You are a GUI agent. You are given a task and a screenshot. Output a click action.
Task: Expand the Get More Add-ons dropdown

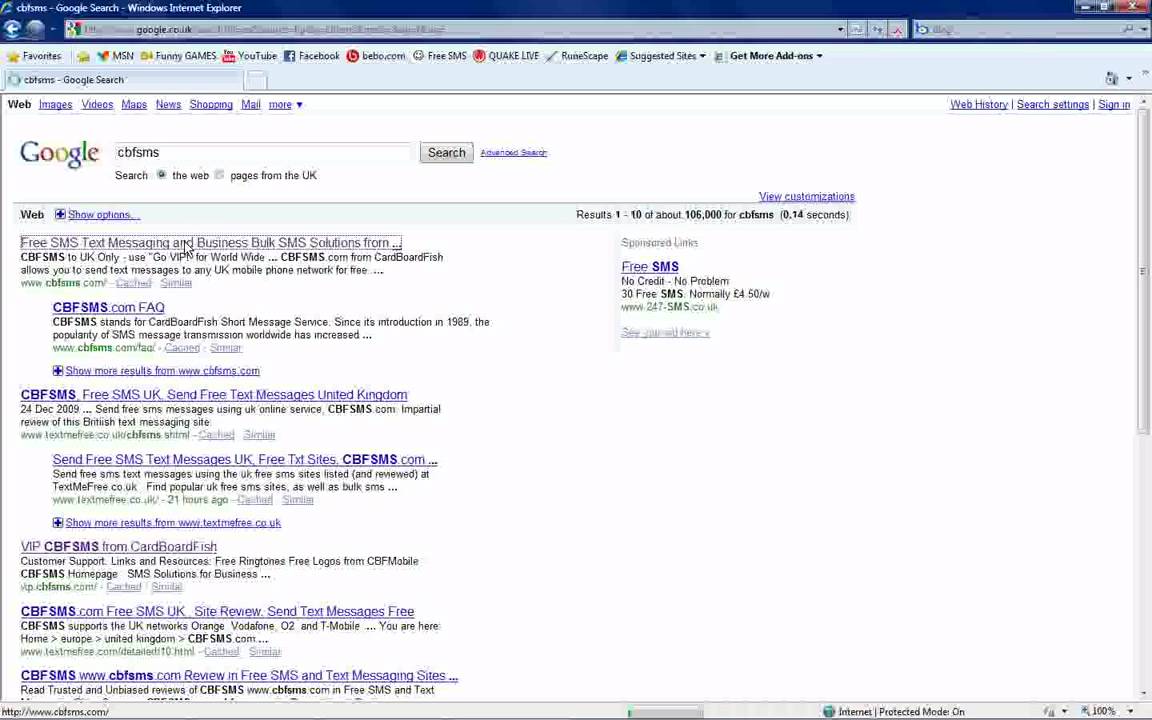tap(819, 56)
